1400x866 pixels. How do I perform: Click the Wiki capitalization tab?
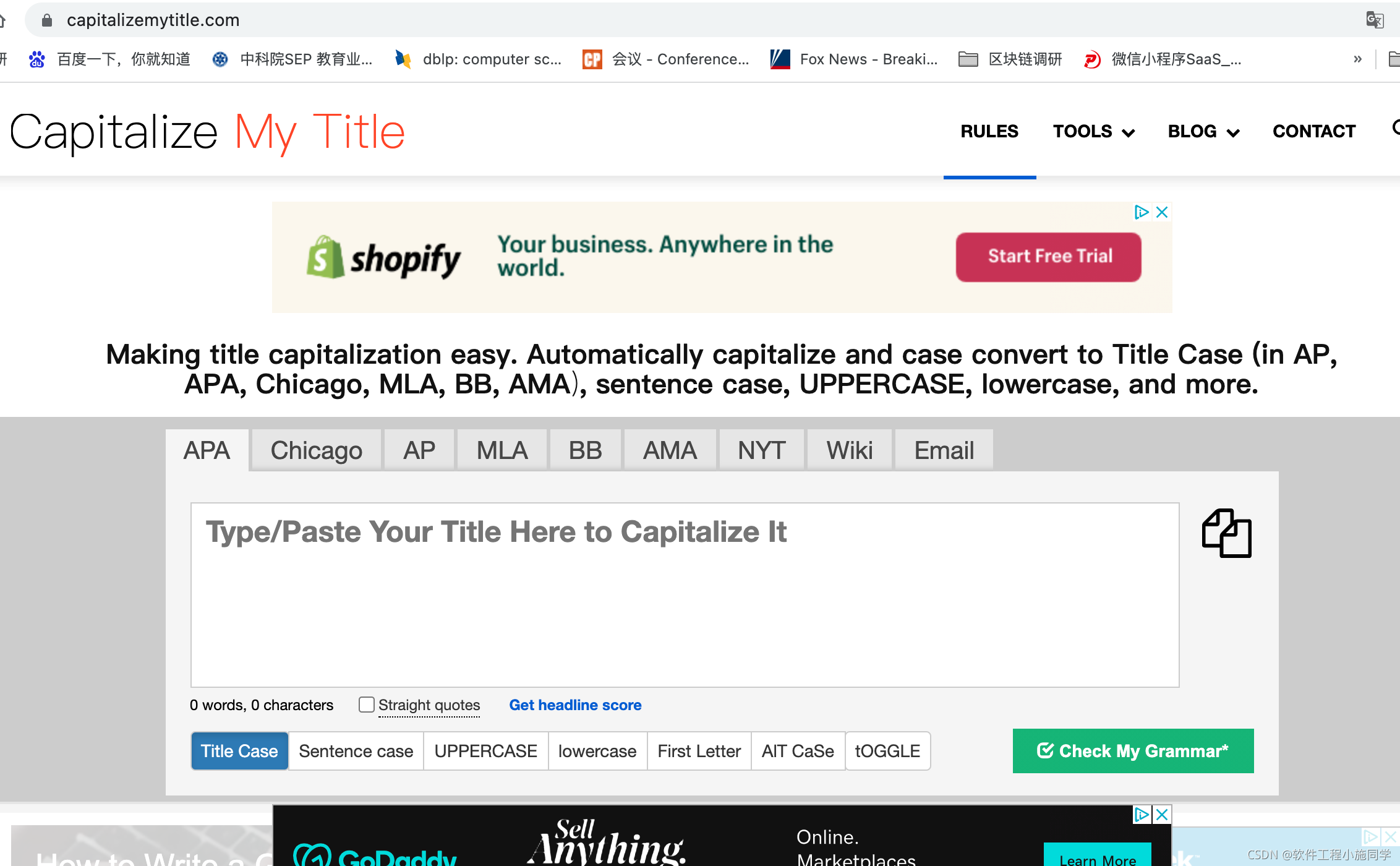coord(848,449)
